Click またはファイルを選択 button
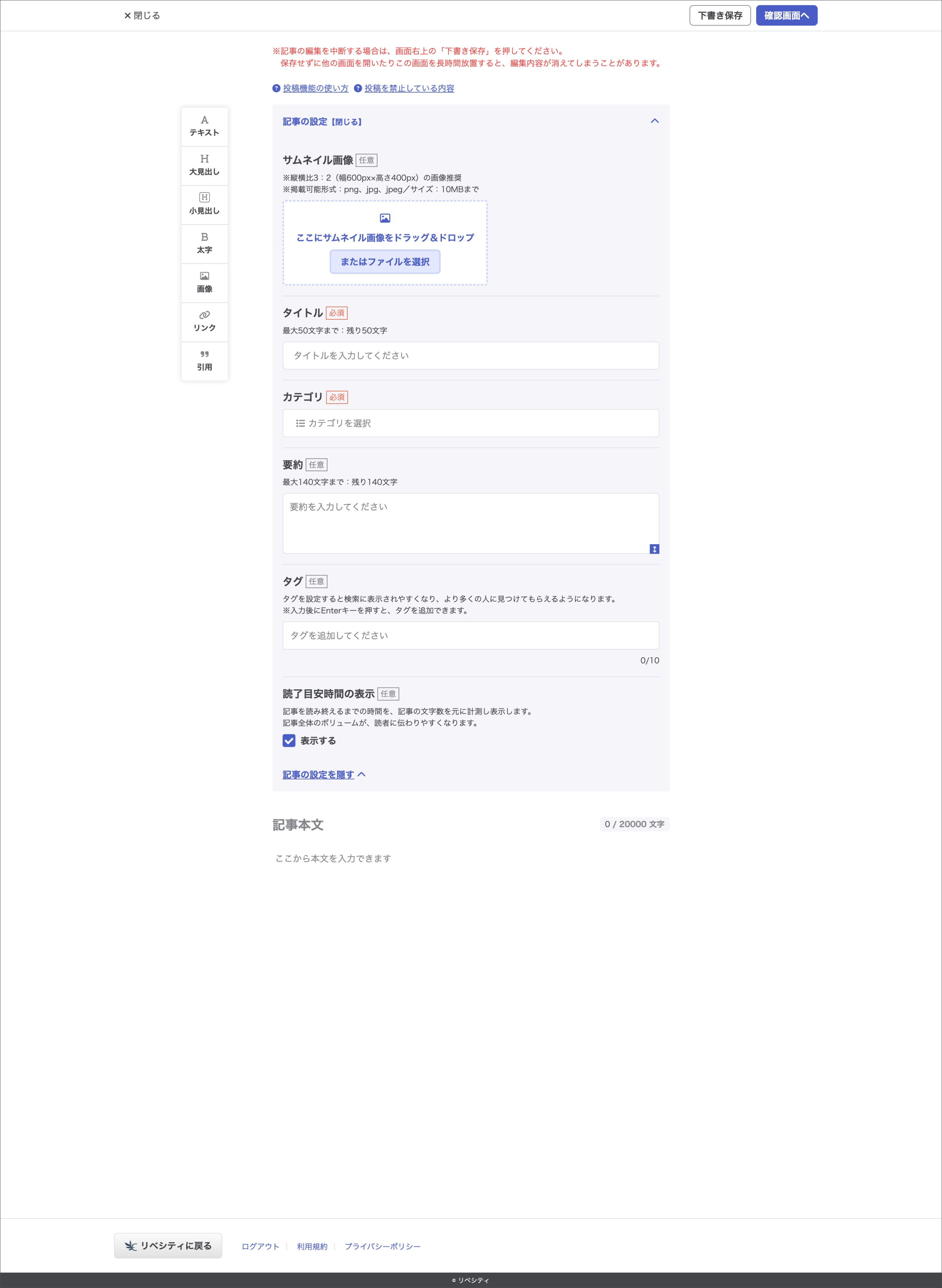Viewport: 942px width, 1288px height. coord(385,262)
